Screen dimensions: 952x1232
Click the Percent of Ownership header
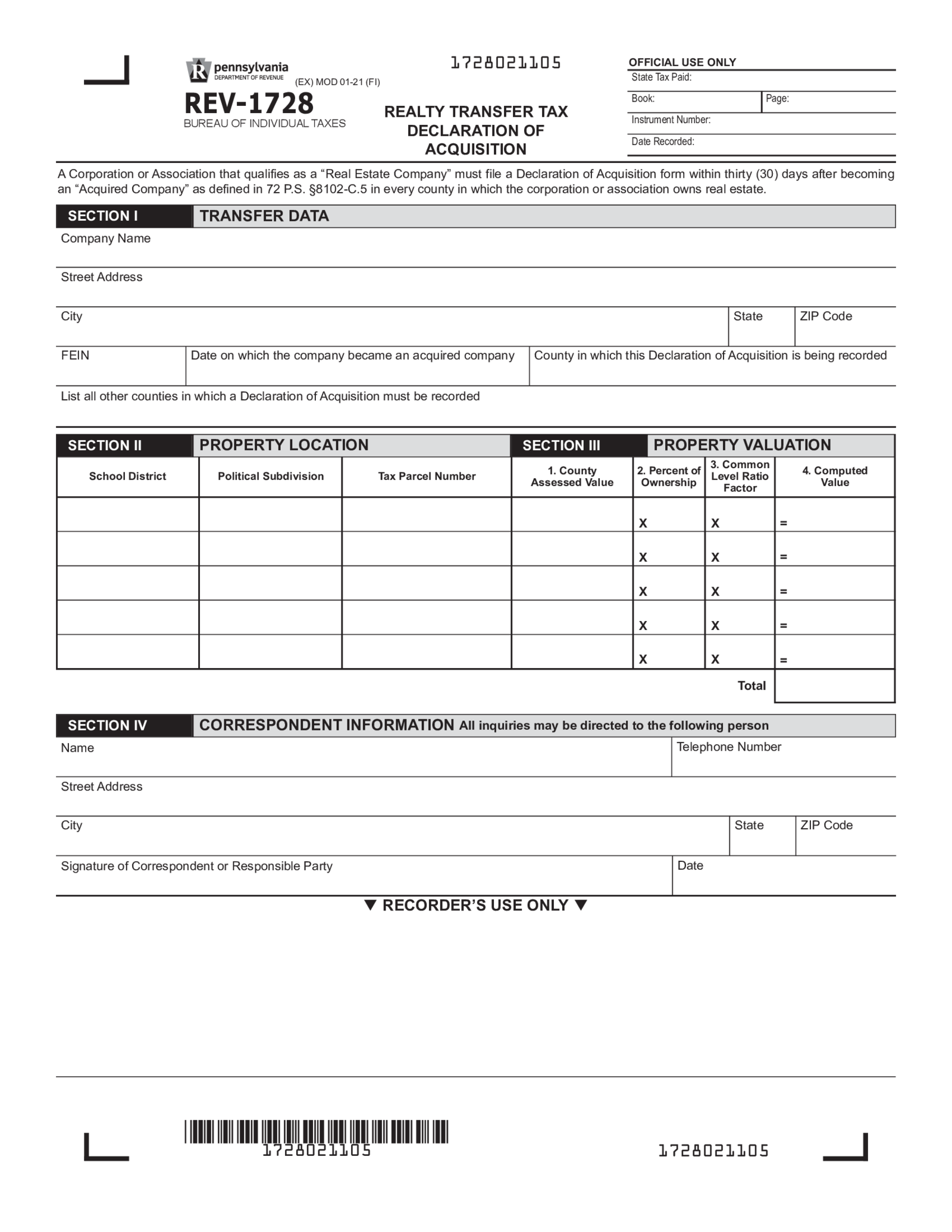point(669,477)
